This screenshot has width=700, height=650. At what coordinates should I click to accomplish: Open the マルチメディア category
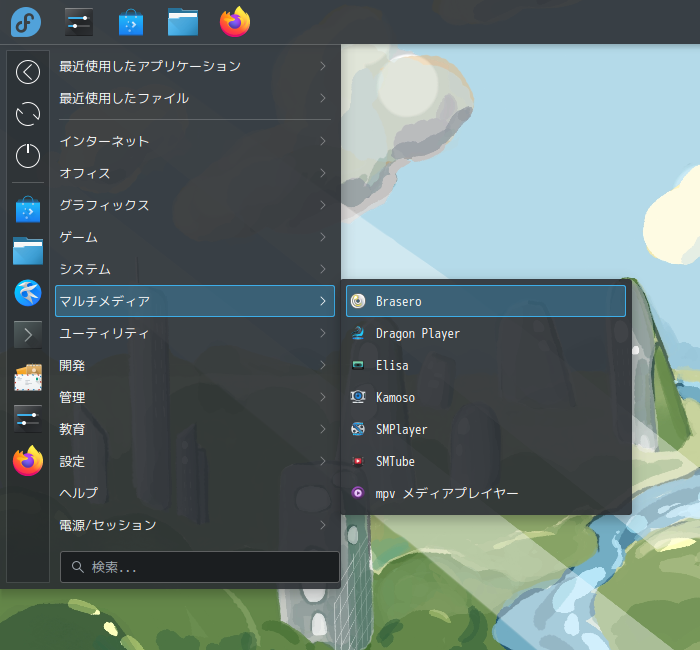[x=195, y=301]
